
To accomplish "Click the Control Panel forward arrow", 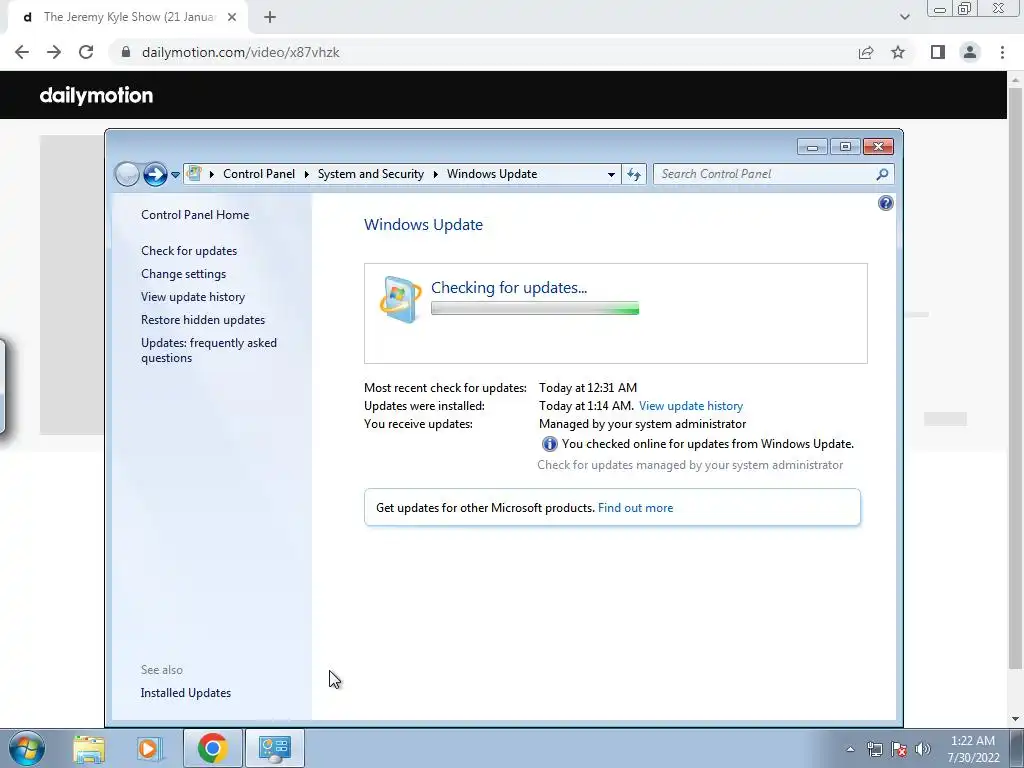I will [x=155, y=174].
